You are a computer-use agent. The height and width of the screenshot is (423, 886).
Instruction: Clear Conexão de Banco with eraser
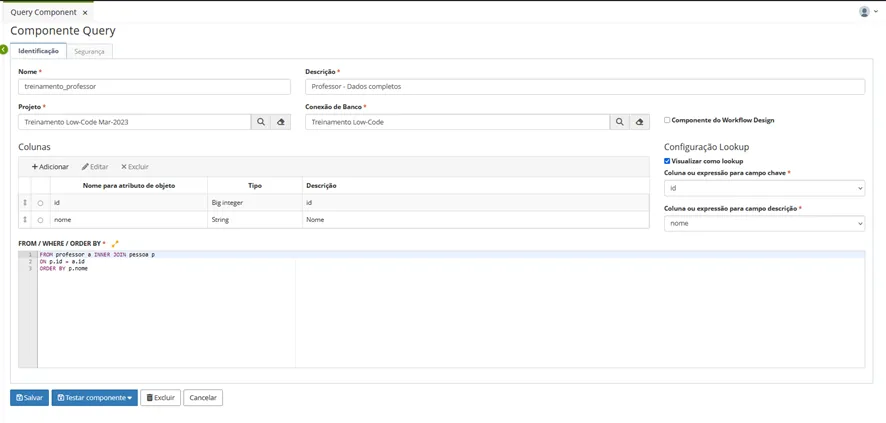coord(639,122)
